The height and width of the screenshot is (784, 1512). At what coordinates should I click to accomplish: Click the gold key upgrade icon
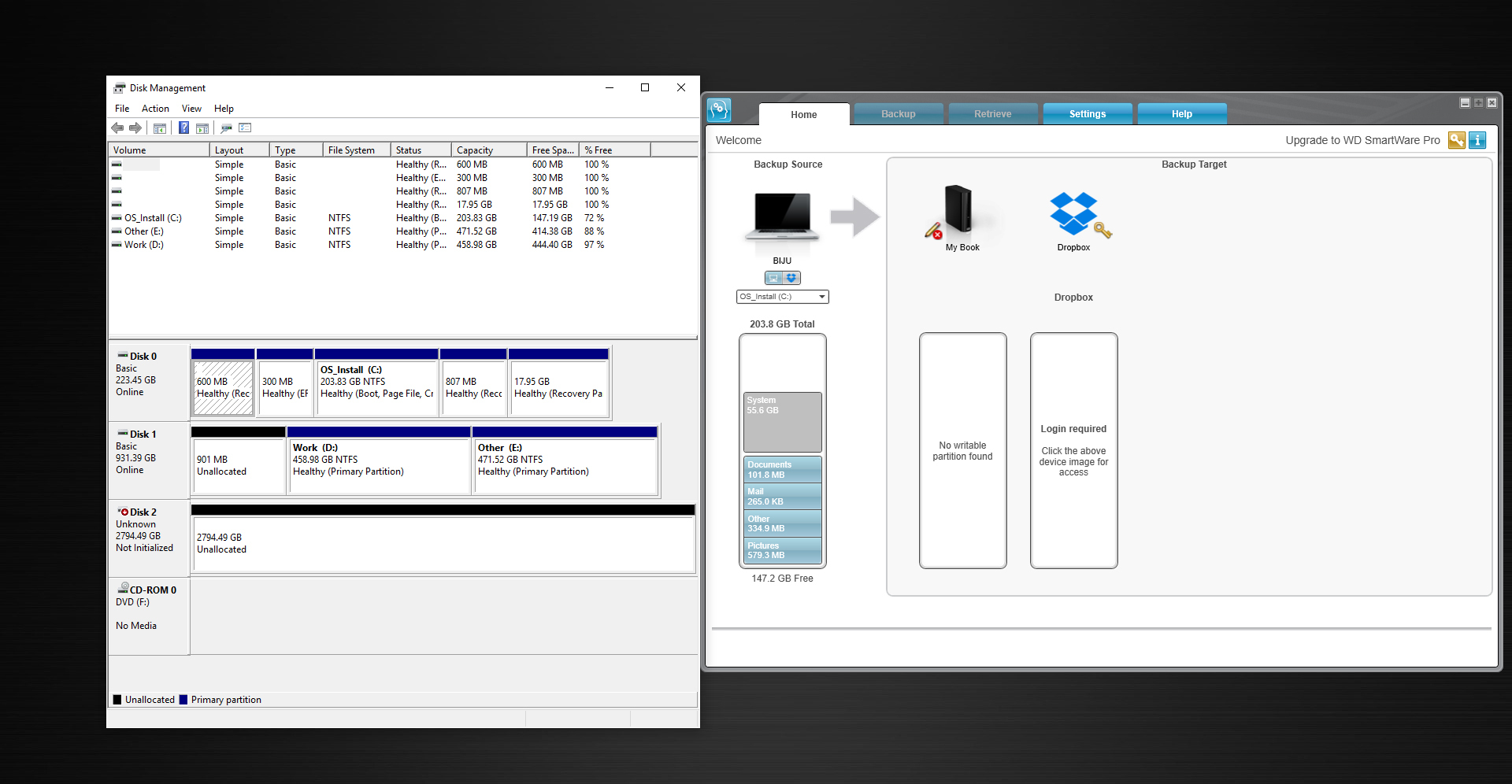click(1457, 140)
